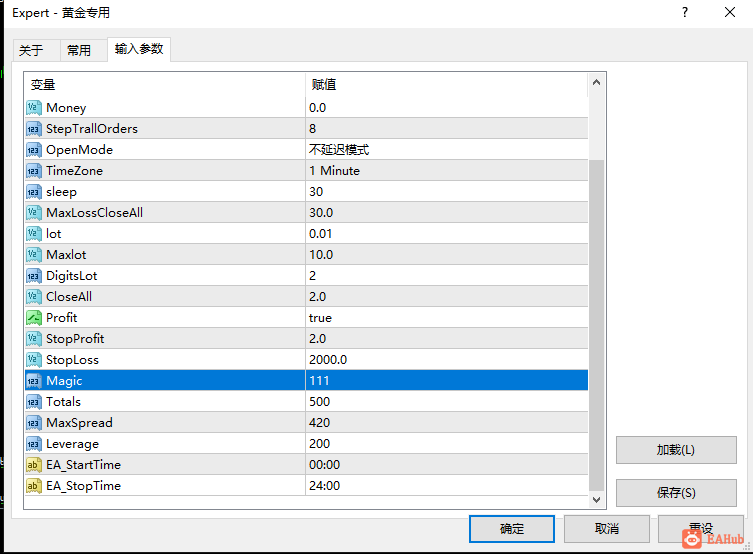Screen dimensions: 753x554
Task: Edit lot value 0.01
Action: 447,234
